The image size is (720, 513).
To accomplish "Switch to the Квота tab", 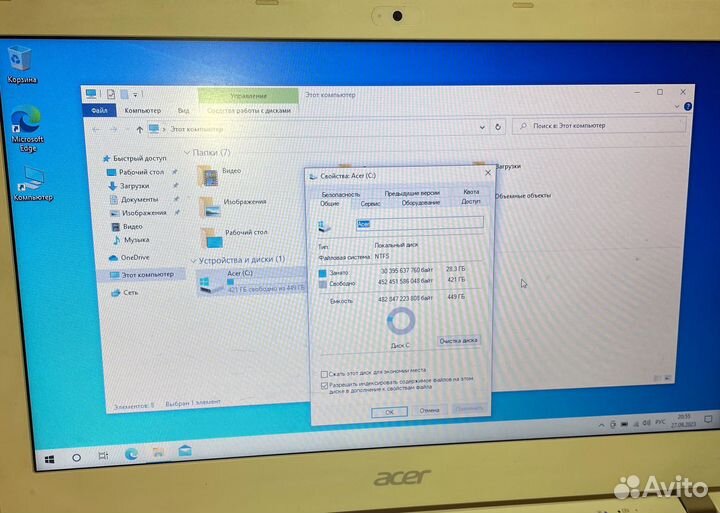I will coord(471,192).
